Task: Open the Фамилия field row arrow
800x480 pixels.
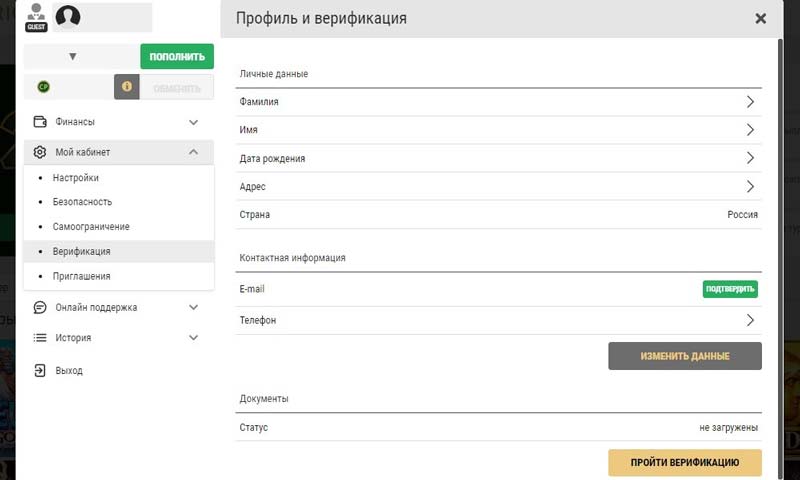Action: [x=750, y=102]
